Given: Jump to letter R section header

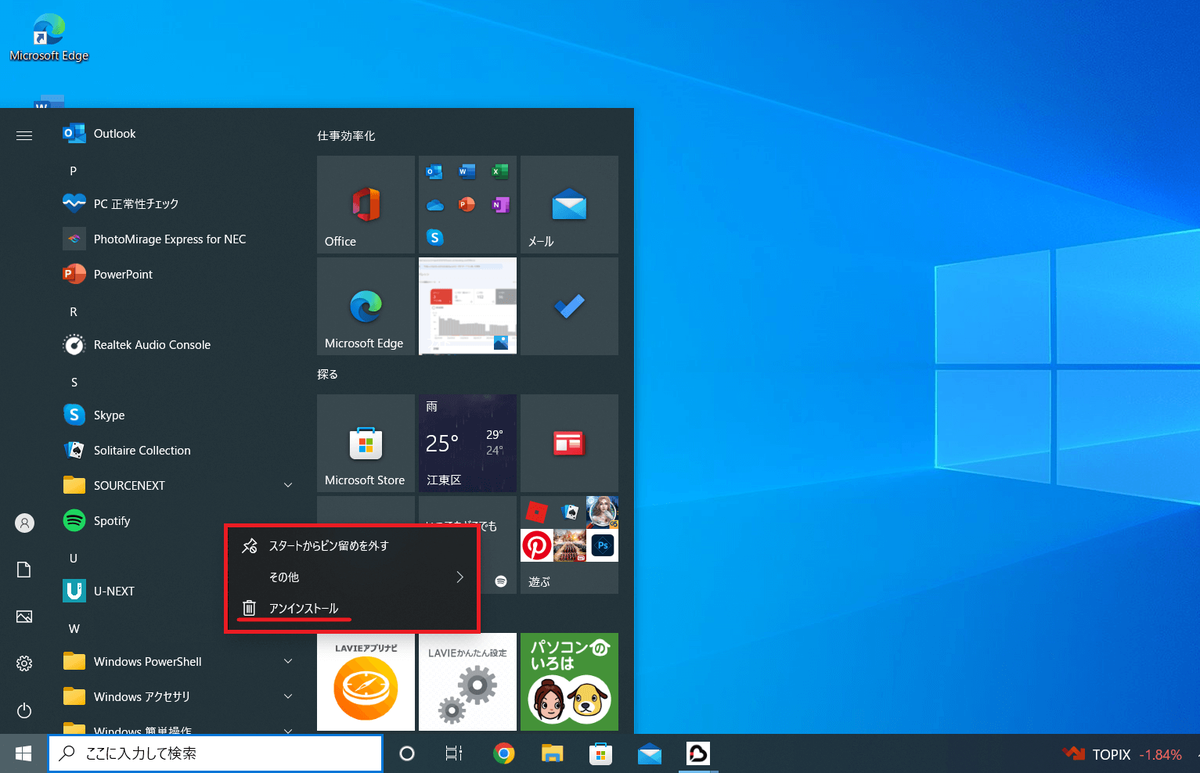Looking at the screenshot, I should point(74,312).
